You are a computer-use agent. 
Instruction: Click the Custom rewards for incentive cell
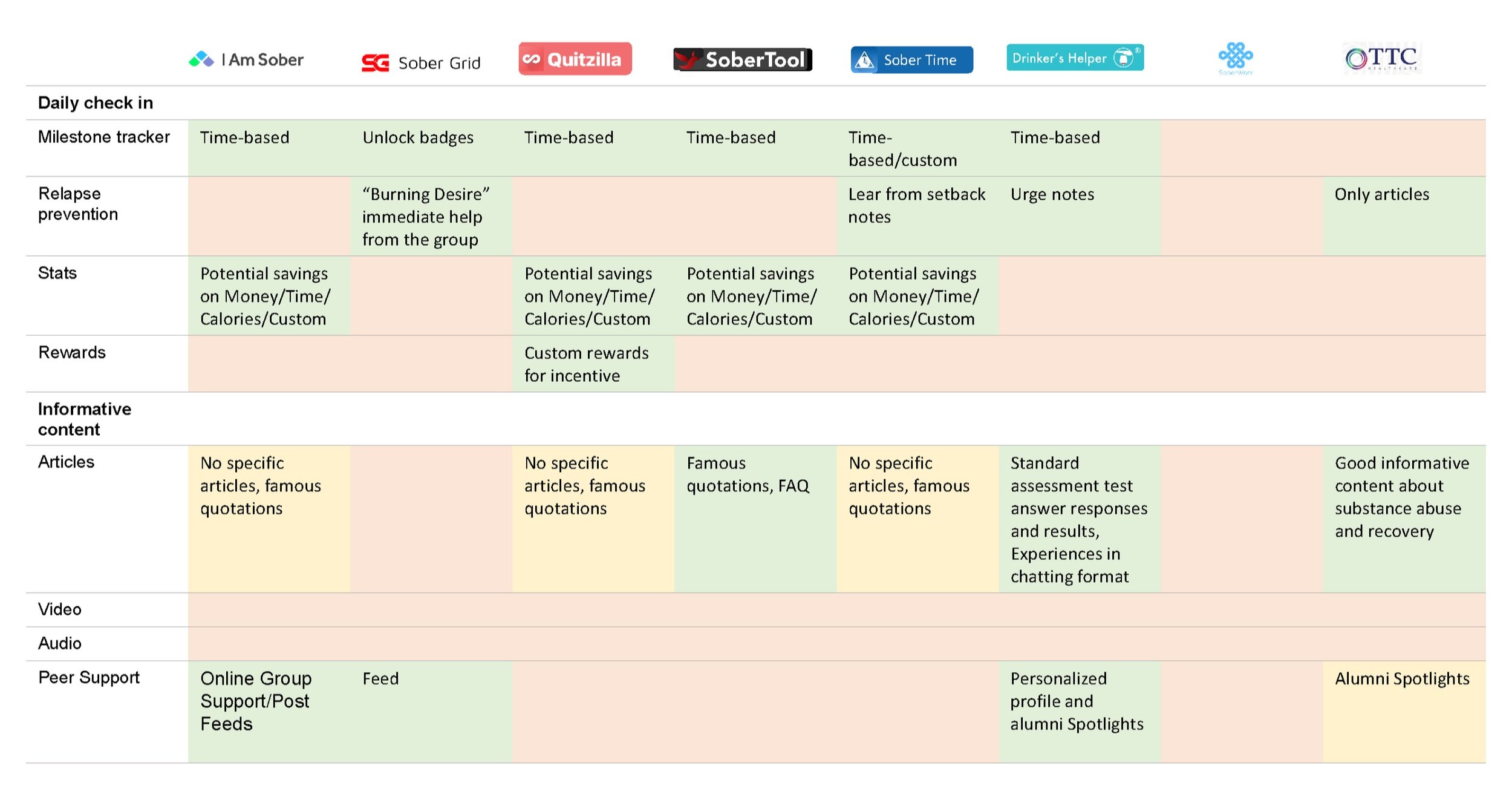coord(593,364)
